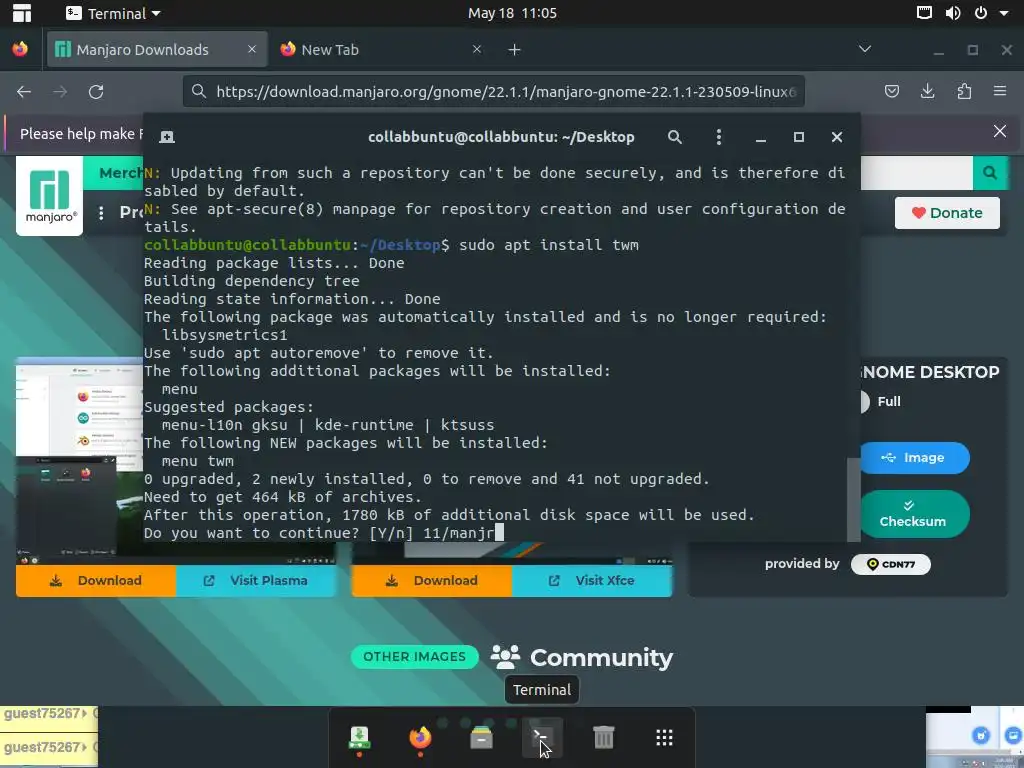Click the Community heading

click(x=601, y=658)
